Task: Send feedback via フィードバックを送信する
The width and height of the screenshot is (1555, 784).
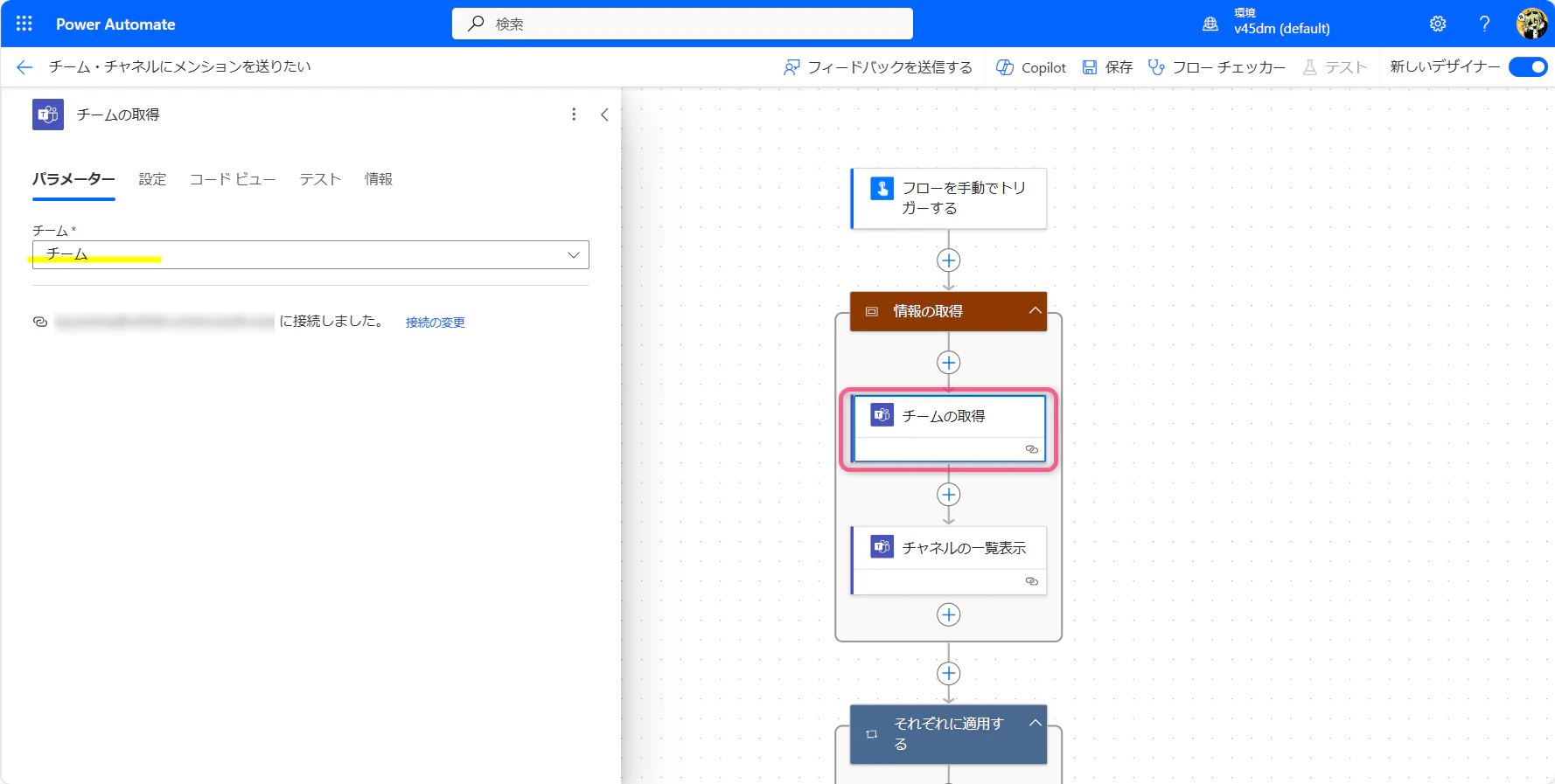Action: tap(877, 67)
